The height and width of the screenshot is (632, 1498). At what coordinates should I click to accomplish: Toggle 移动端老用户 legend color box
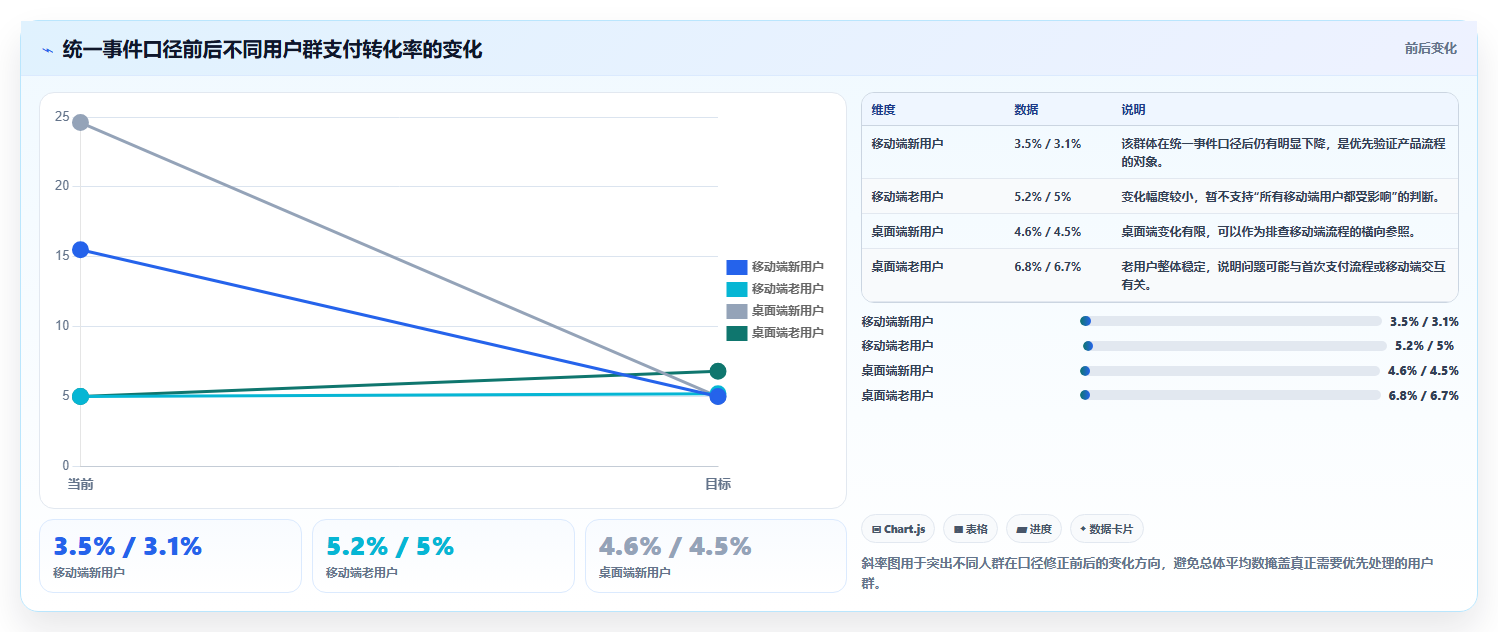[737, 289]
